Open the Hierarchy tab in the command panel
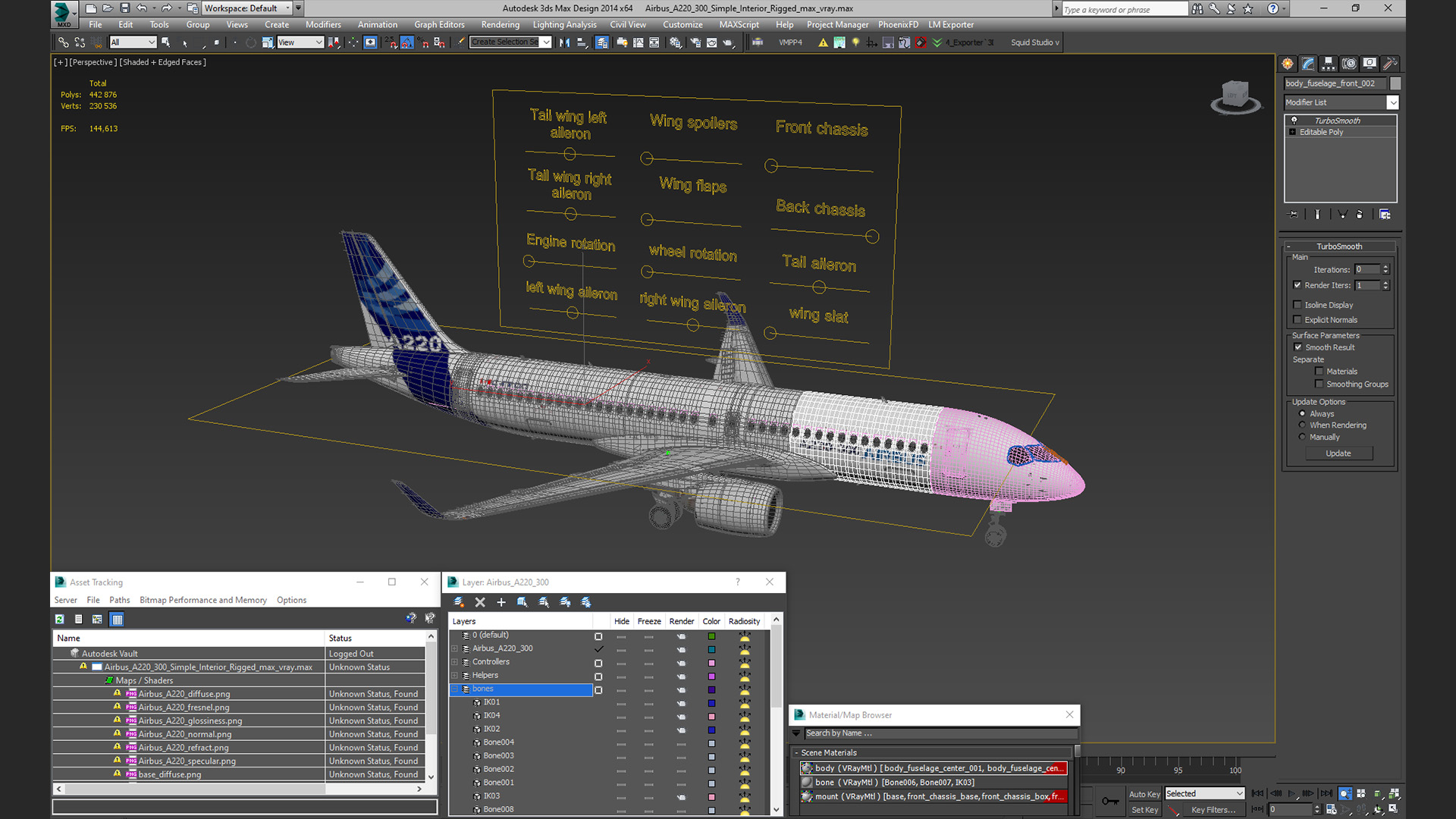 (x=1329, y=64)
